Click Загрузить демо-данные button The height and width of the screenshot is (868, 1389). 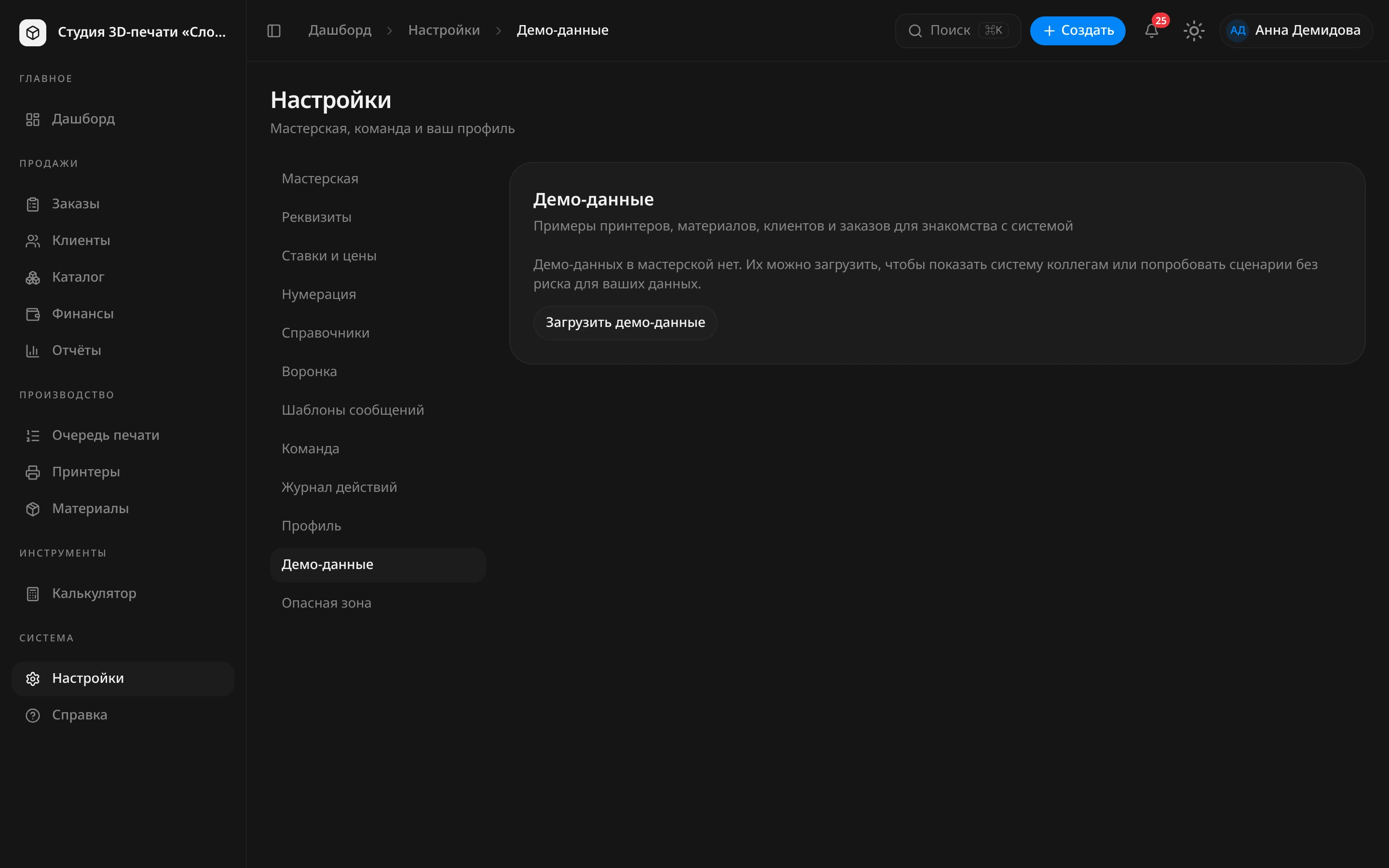[625, 323]
